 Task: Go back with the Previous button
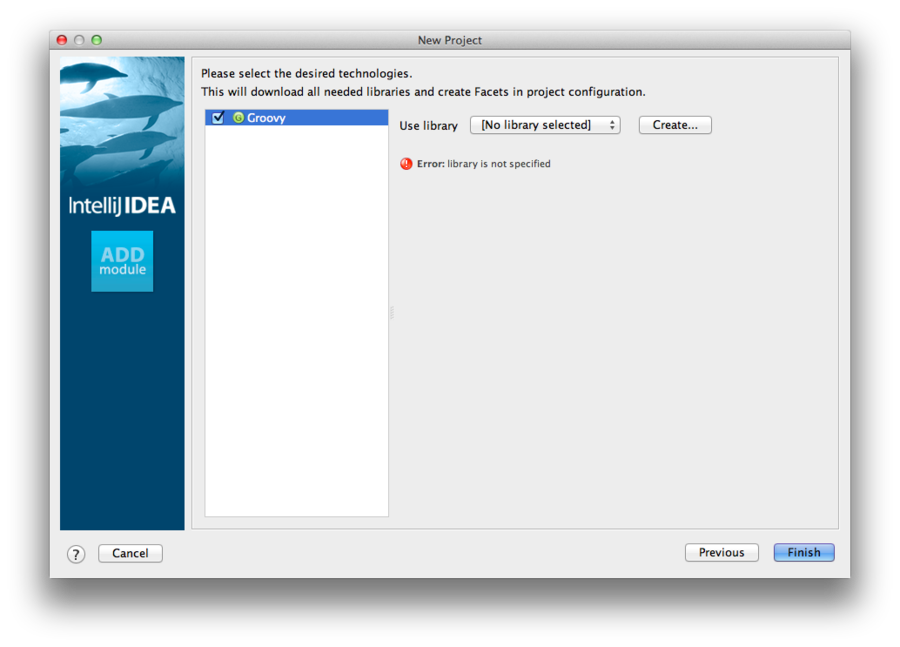[x=721, y=553]
